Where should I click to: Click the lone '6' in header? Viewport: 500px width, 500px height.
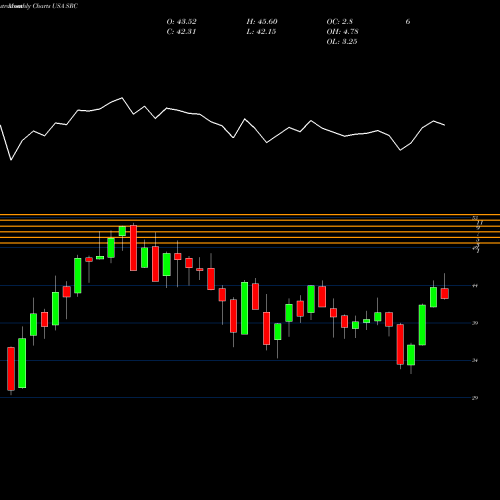408,22
